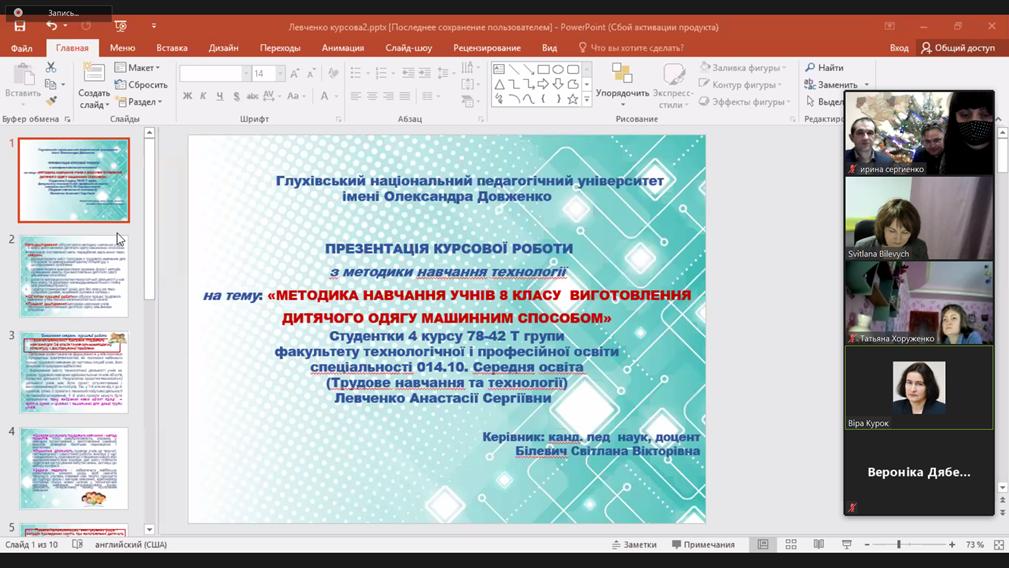Open slide sorter view in status bar
This screenshot has height=568, width=1009.
(x=791, y=545)
